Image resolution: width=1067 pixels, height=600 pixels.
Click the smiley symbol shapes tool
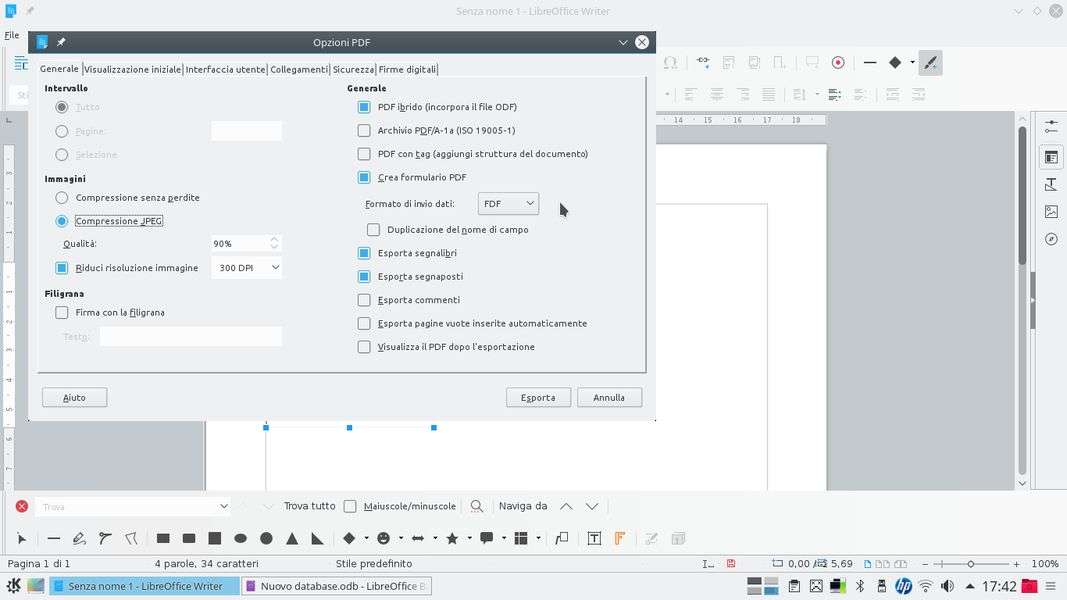[x=383, y=538]
